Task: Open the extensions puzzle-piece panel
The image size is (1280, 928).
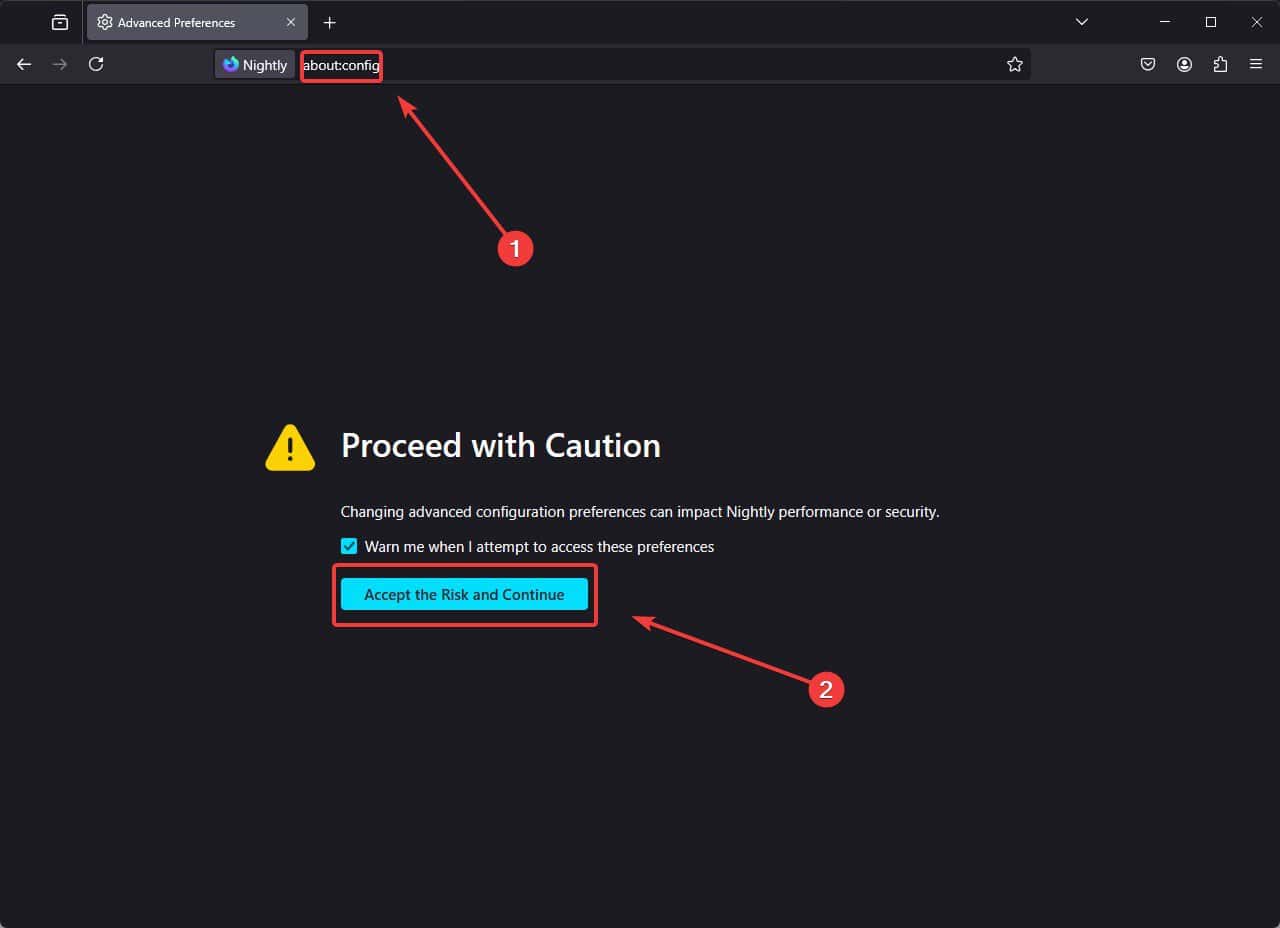Action: tap(1220, 64)
